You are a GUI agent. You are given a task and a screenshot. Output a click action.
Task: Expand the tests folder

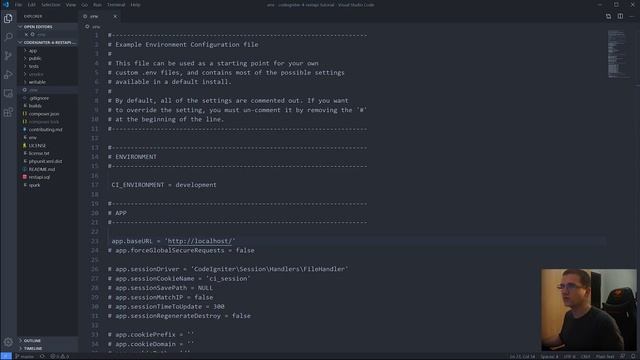pos(48,66)
